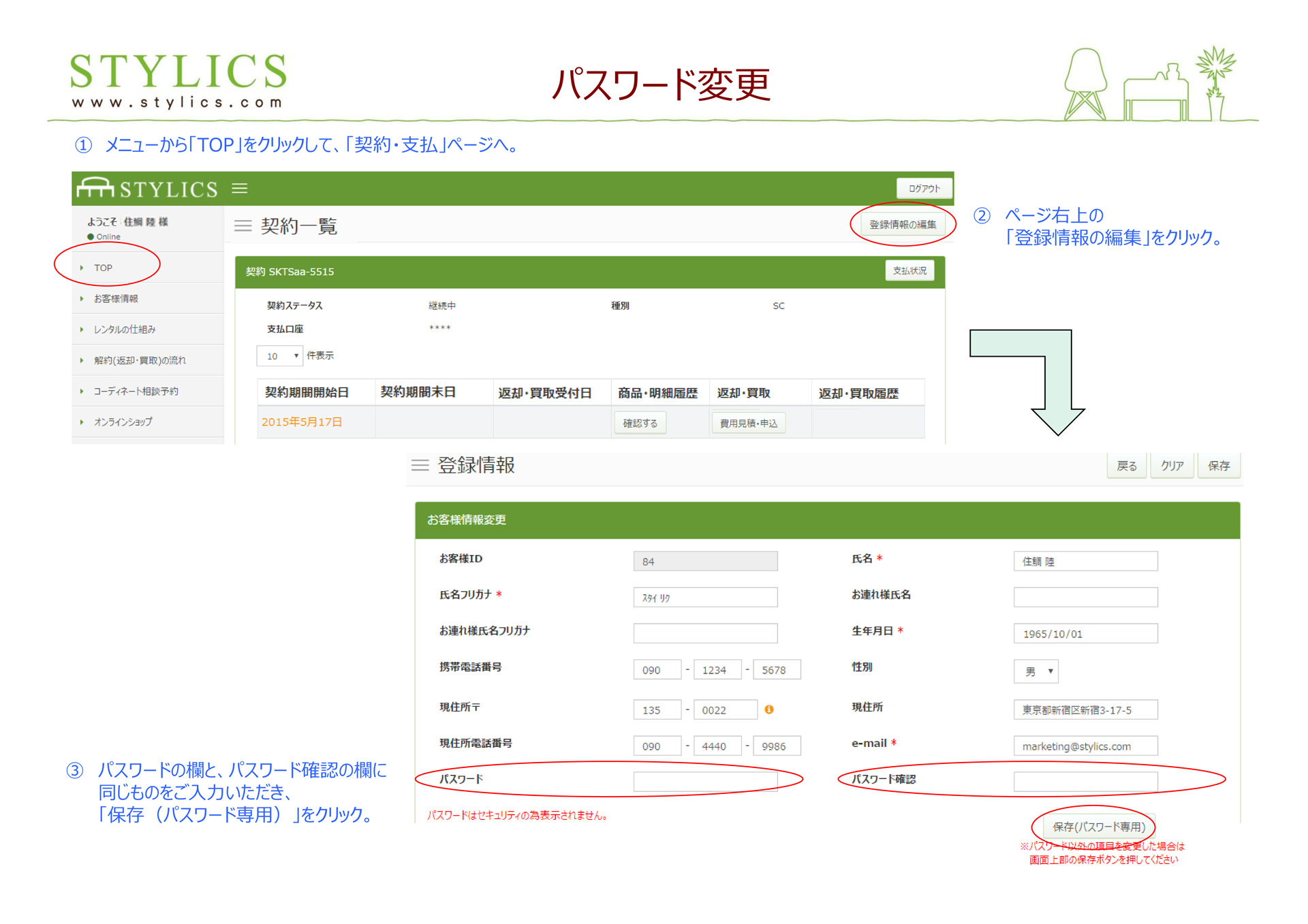
Task: Open the 10件表示 rows-per-page dropdown
Action: click(279, 355)
